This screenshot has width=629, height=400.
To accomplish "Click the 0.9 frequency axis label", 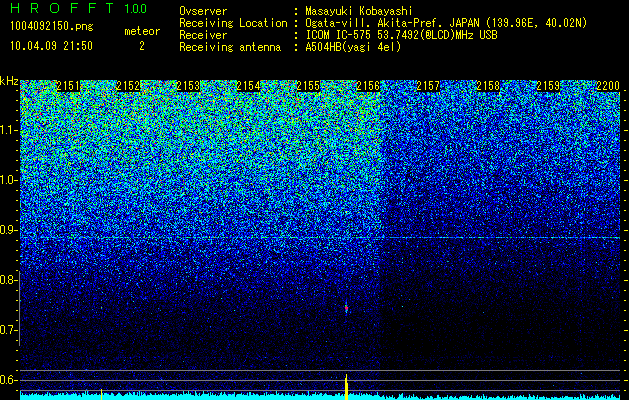I will 8,230.
